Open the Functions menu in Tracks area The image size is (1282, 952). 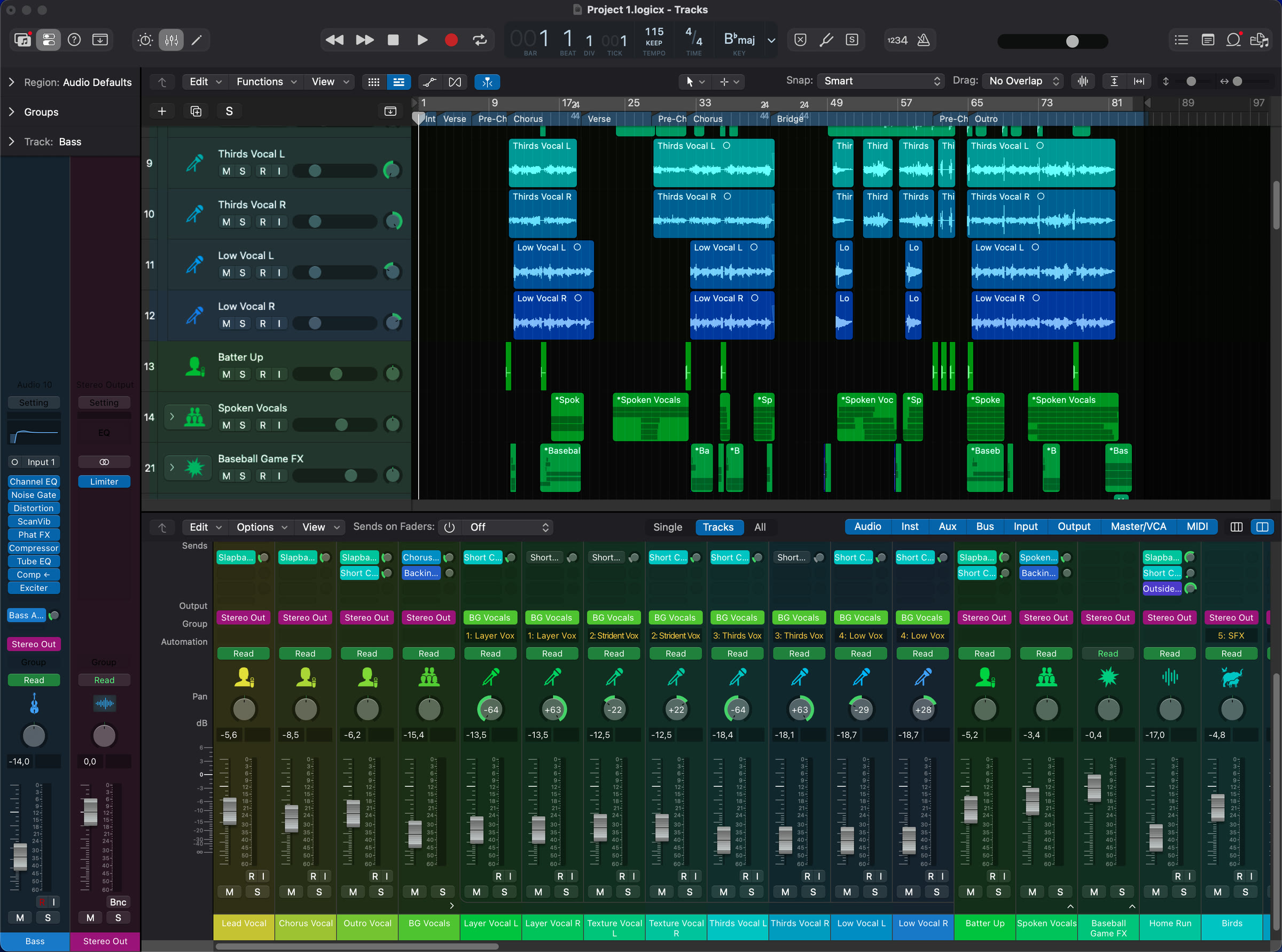(266, 82)
